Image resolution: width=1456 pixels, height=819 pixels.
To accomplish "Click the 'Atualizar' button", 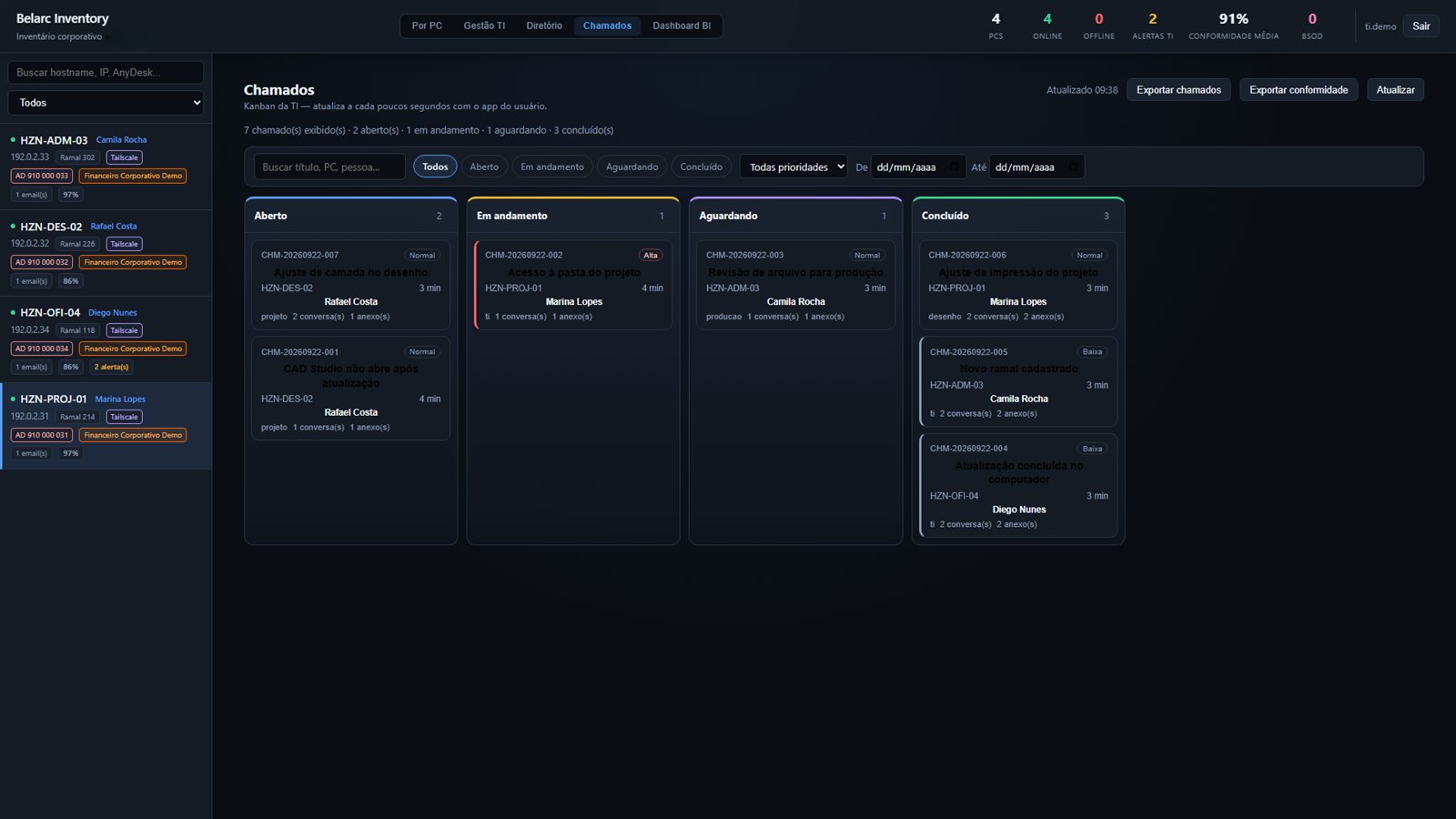I will (1395, 90).
